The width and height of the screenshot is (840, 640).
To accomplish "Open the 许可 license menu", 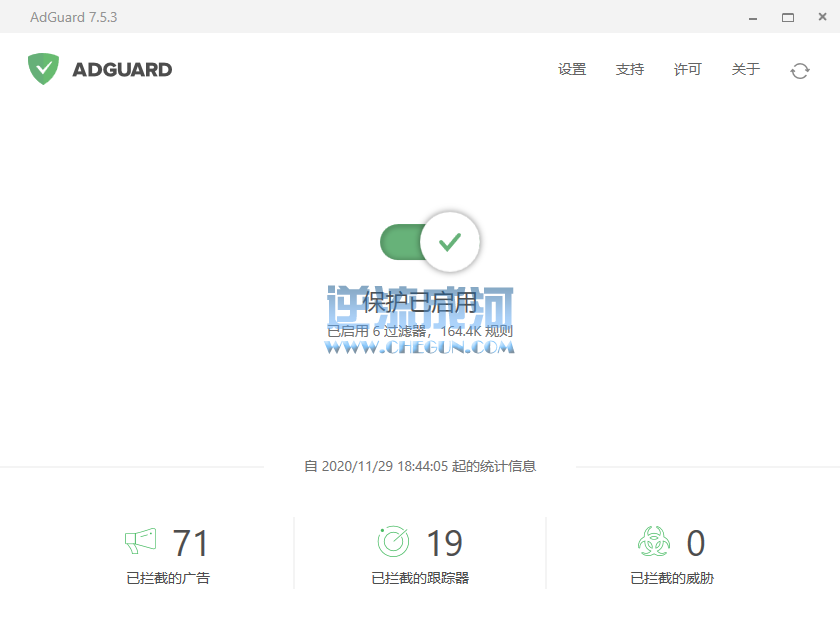I will click(687, 70).
